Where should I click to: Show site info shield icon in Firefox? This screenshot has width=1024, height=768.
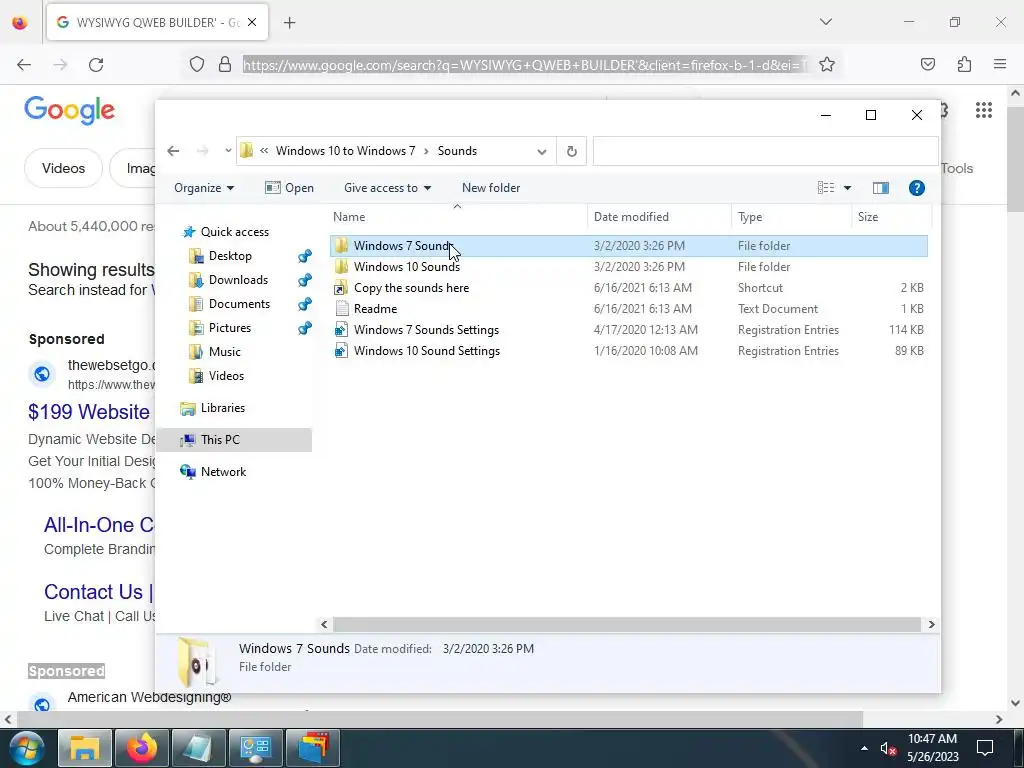coord(197,64)
